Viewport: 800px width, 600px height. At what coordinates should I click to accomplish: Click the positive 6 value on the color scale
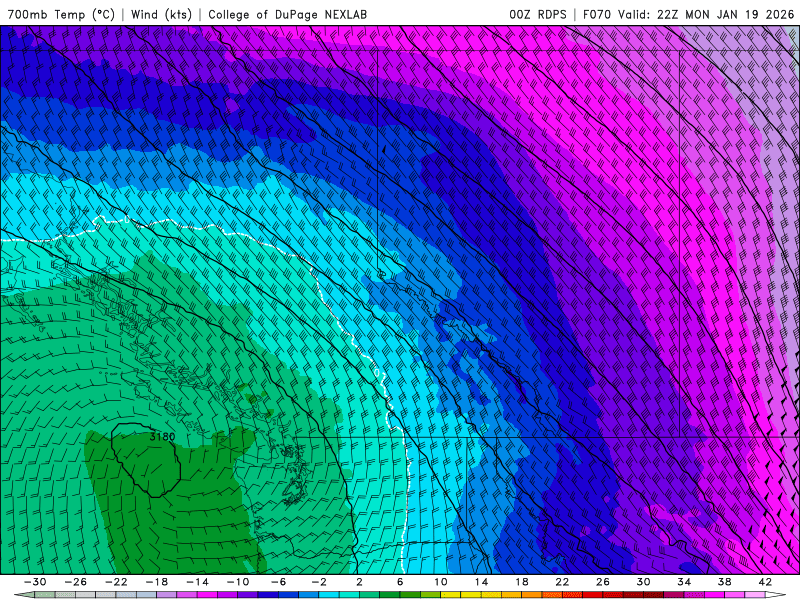point(400,582)
